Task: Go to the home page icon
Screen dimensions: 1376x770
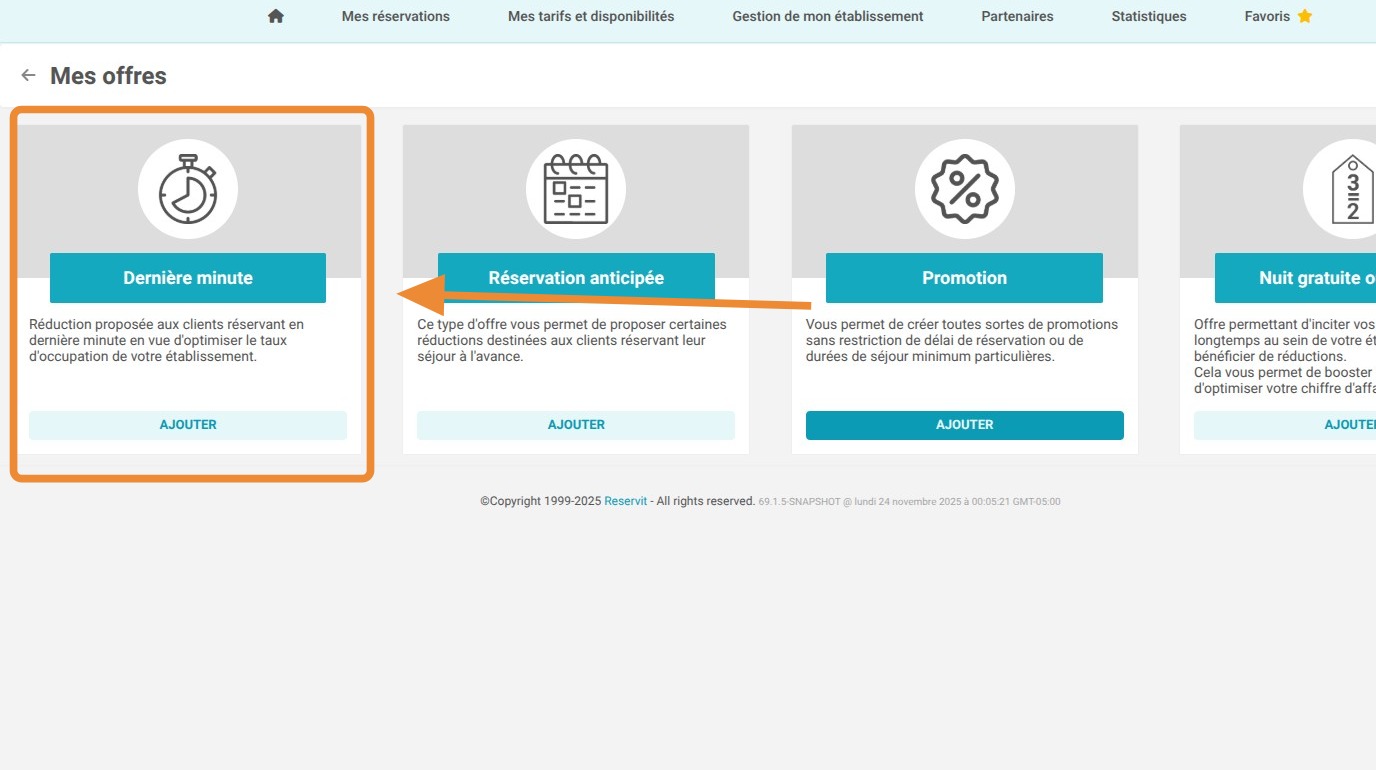Action: (x=276, y=16)
